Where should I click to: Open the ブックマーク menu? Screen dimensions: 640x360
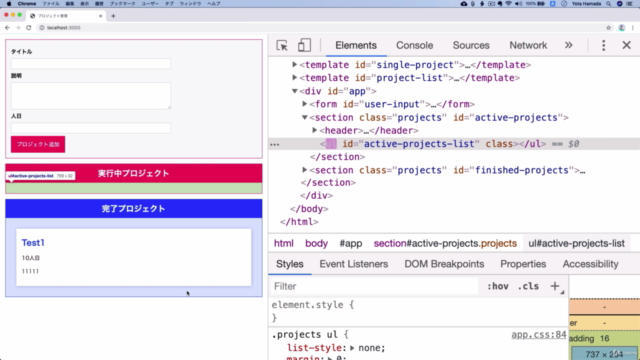(122, 4)
